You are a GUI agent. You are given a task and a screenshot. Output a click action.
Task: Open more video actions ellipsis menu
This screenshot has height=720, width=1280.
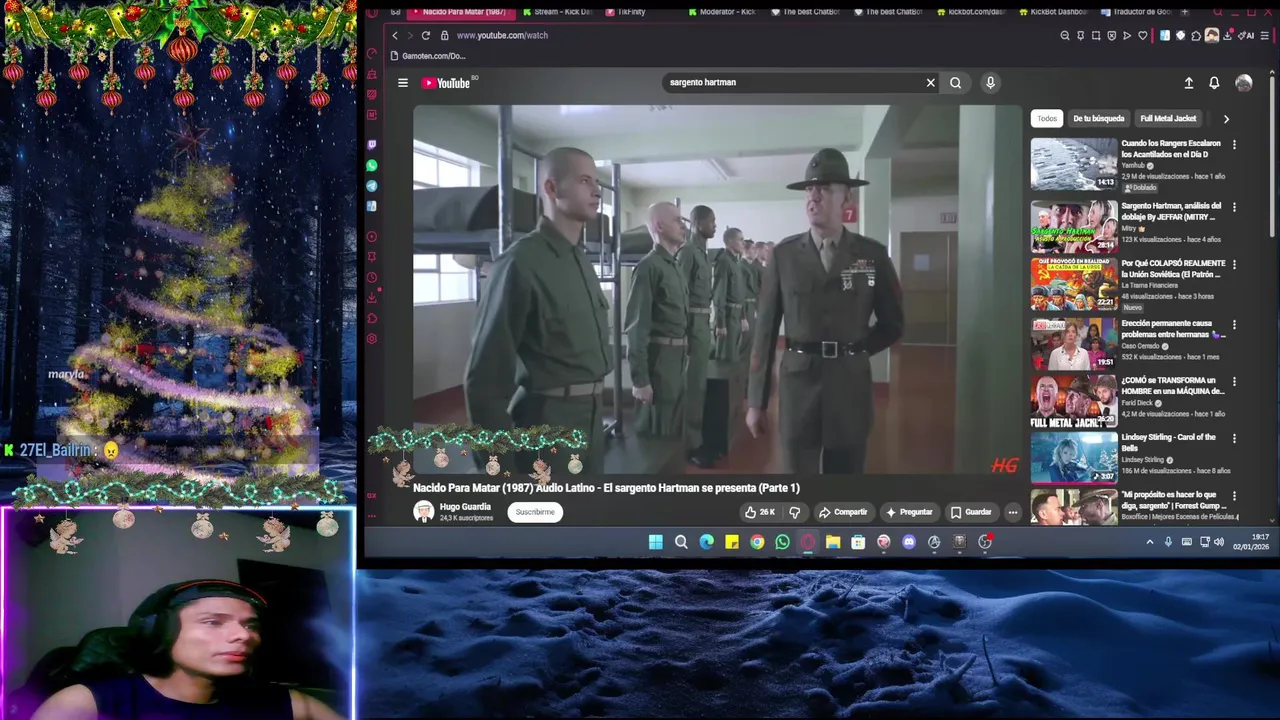coord(1012,512)
